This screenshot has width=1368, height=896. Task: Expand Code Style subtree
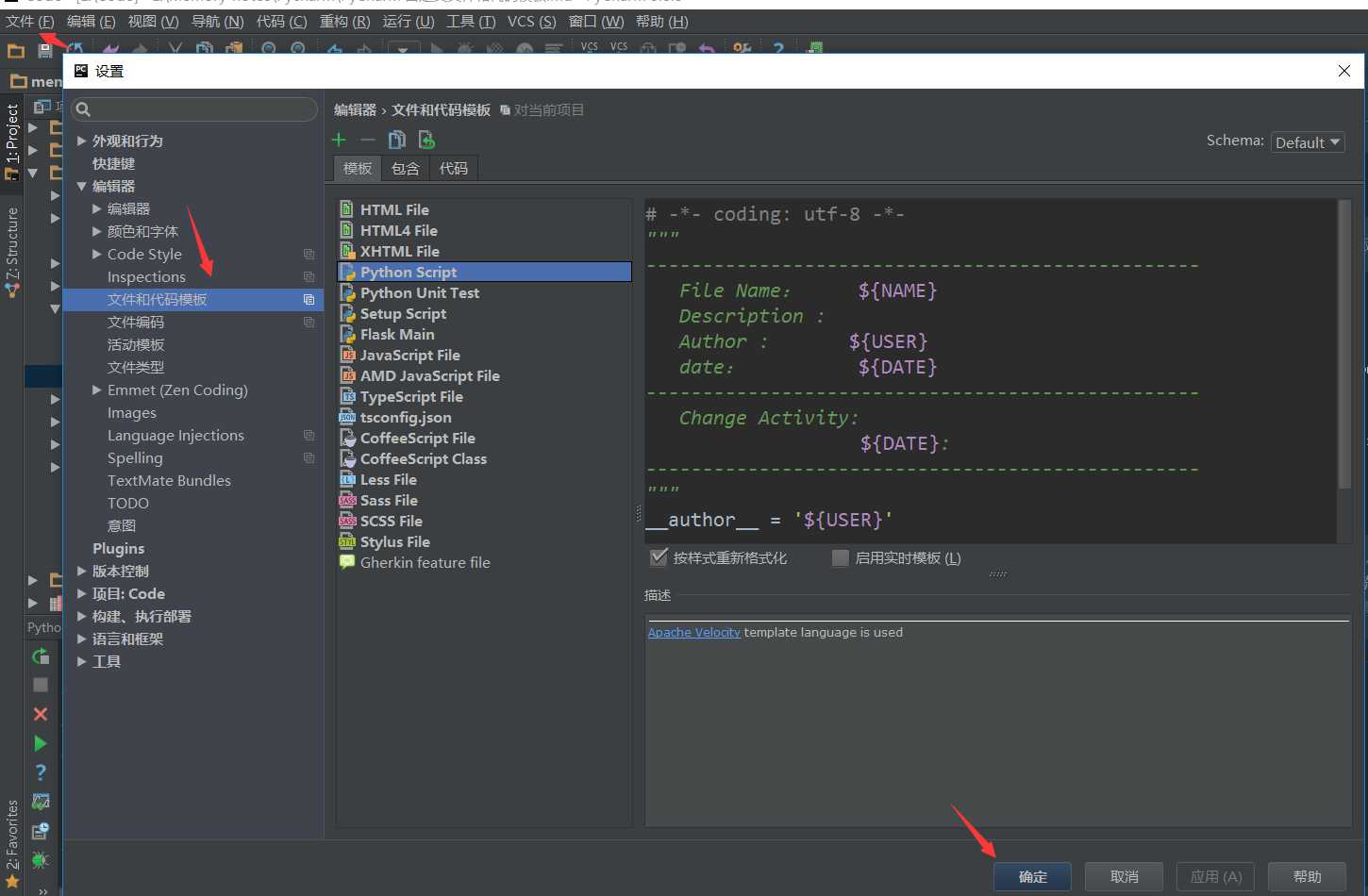pyautogui.click(x=97, y=254)
